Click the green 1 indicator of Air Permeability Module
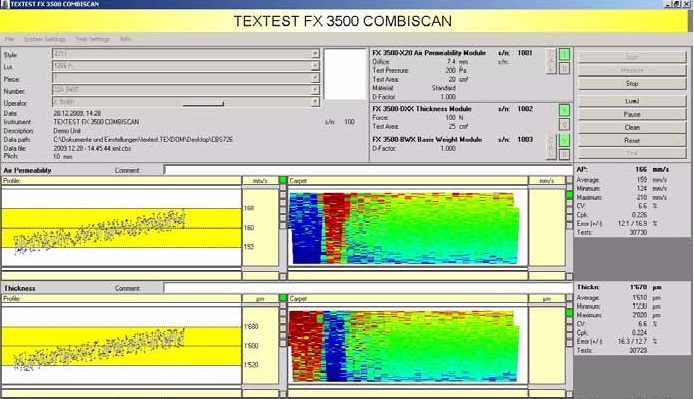 click(x=564, y=54)
